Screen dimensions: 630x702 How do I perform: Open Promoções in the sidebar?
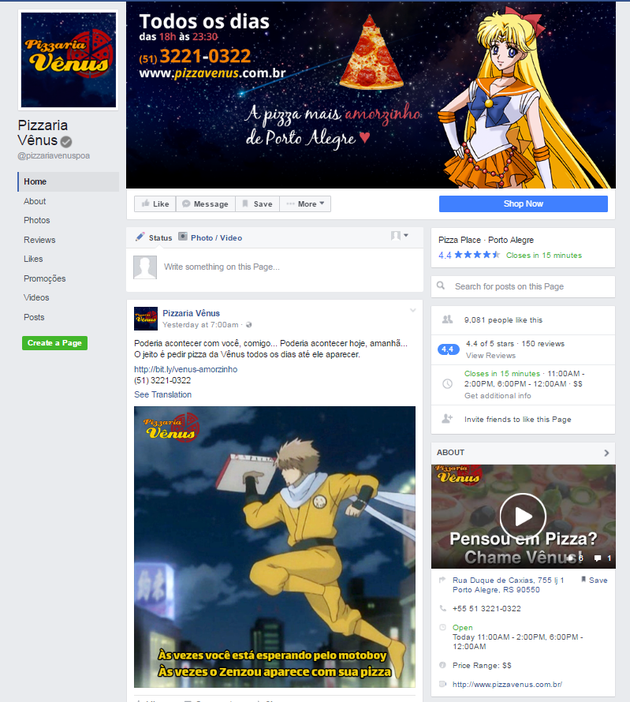[x=45, y=278]
